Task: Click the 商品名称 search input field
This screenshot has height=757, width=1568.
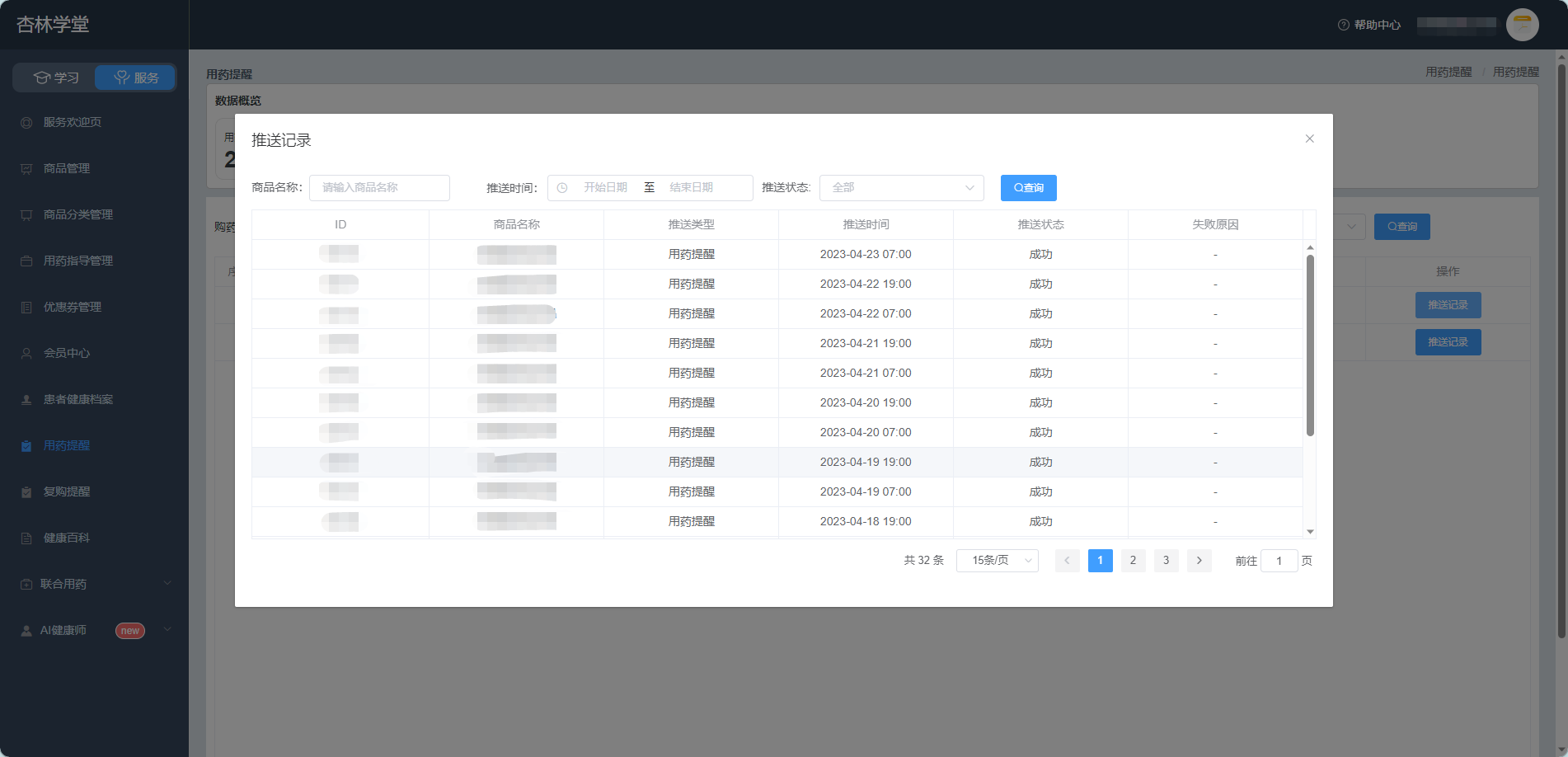Action: click(x=379, y=188)
